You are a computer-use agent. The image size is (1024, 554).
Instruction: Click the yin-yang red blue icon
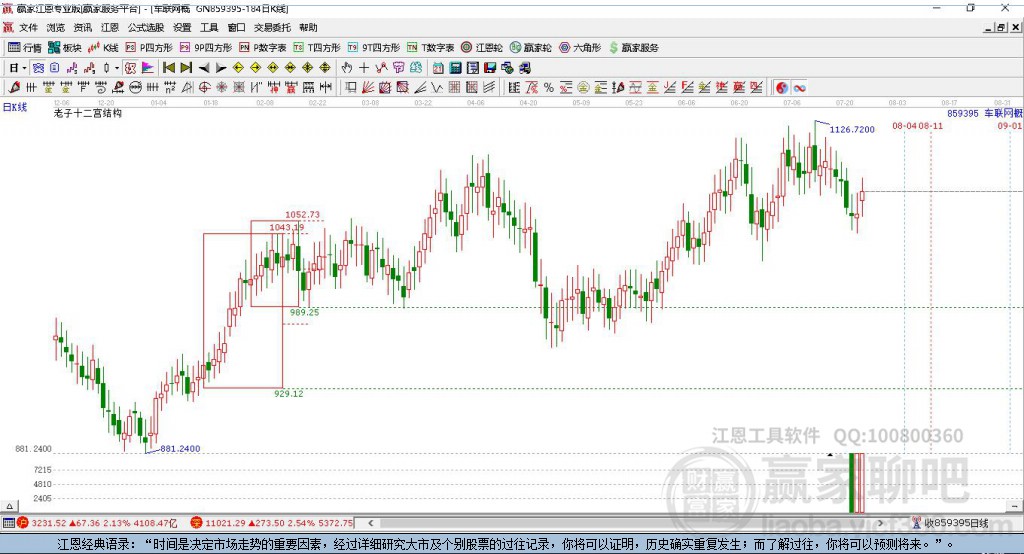tap(782, 88)
